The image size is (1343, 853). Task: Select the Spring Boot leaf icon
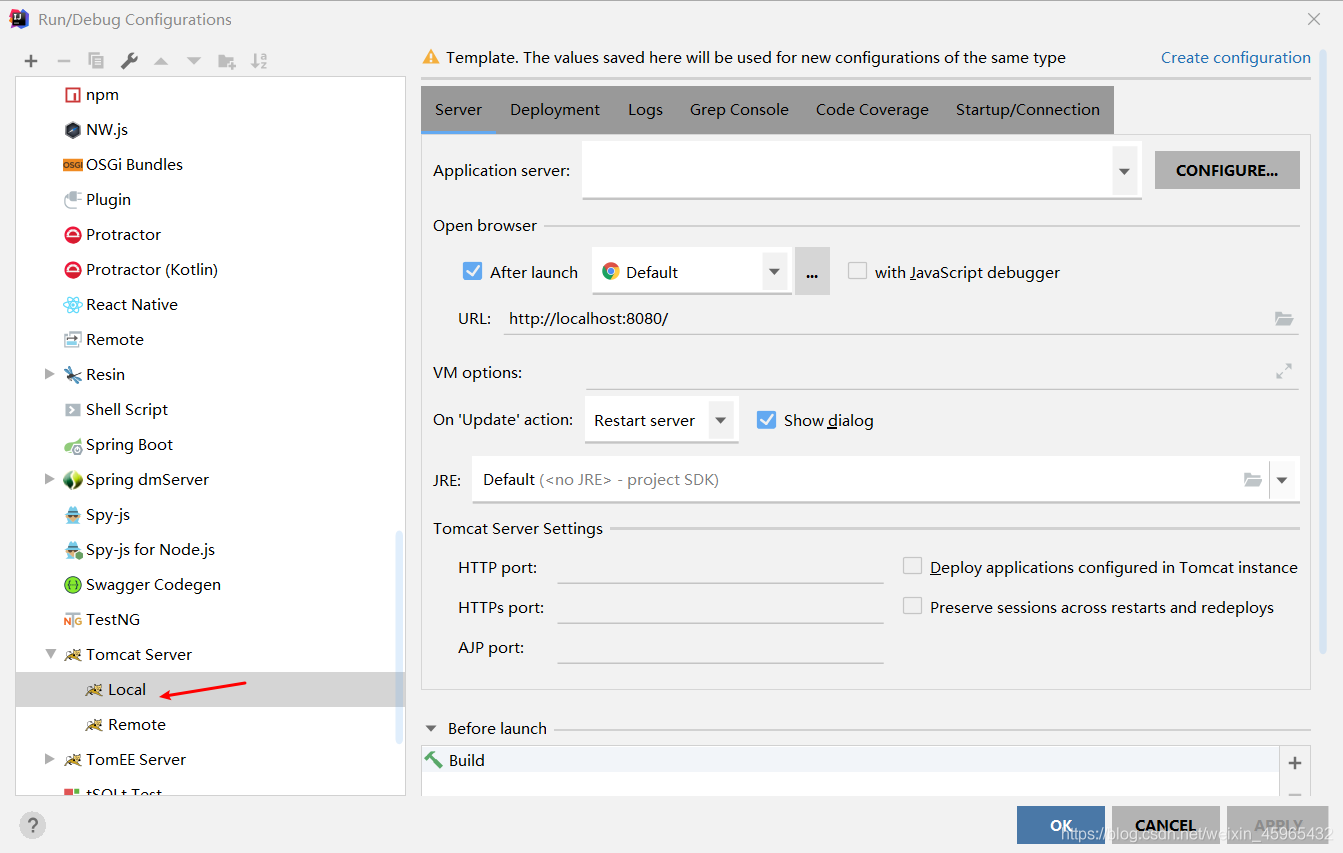click(x=72, y=445)
